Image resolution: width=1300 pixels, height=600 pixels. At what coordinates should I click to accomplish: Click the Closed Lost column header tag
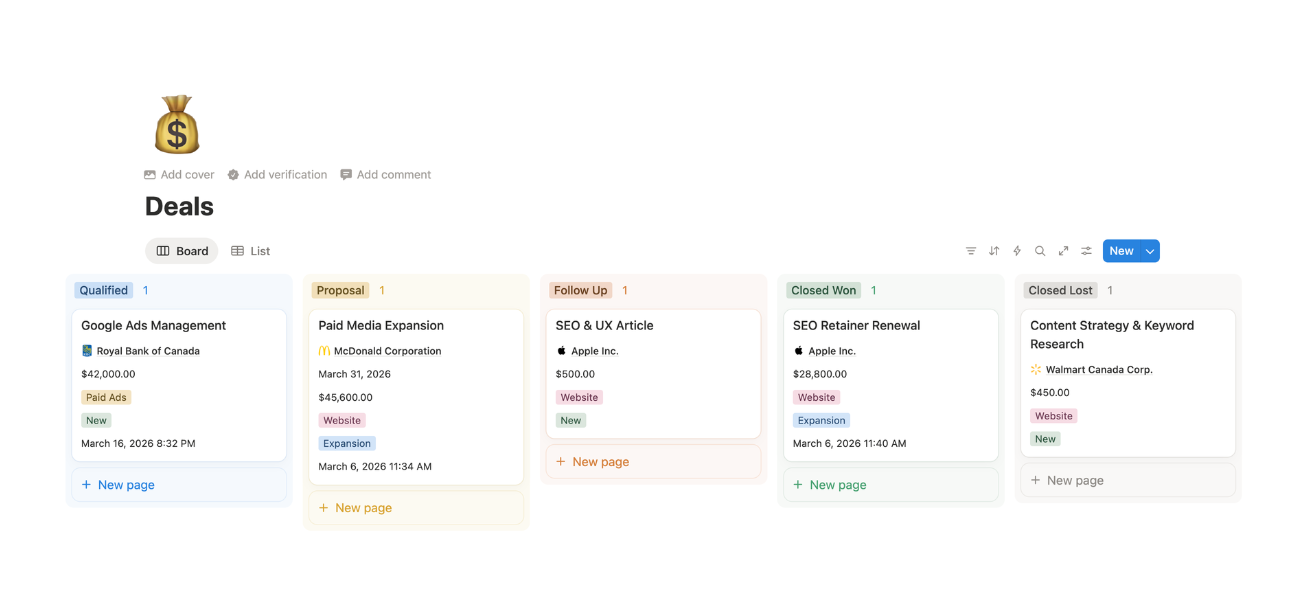pyautogui.click(x=1060, y=291)
